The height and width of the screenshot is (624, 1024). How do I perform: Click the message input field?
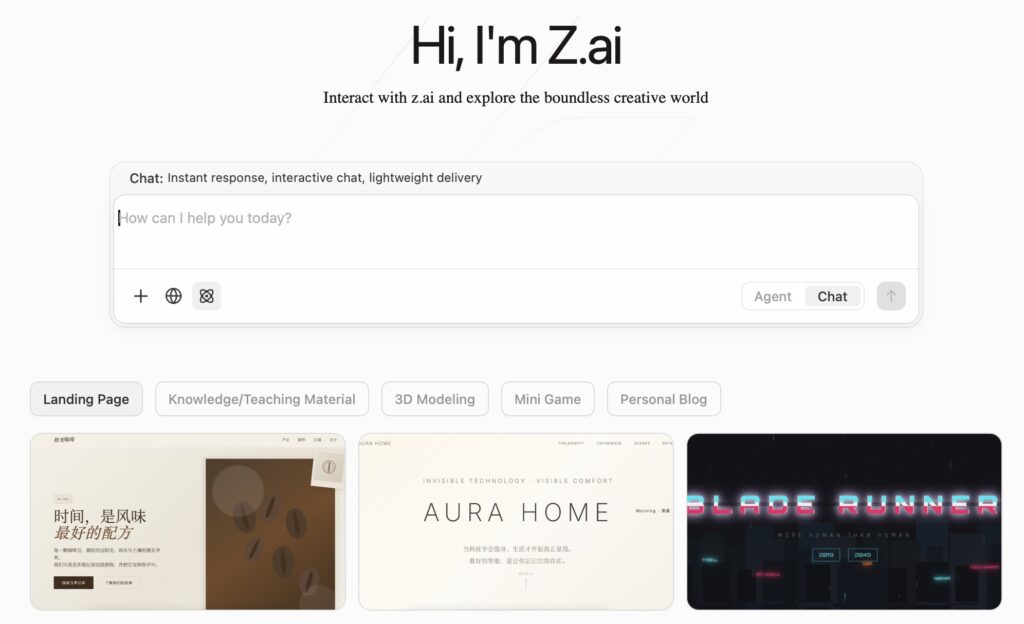[x=516, y=232]
